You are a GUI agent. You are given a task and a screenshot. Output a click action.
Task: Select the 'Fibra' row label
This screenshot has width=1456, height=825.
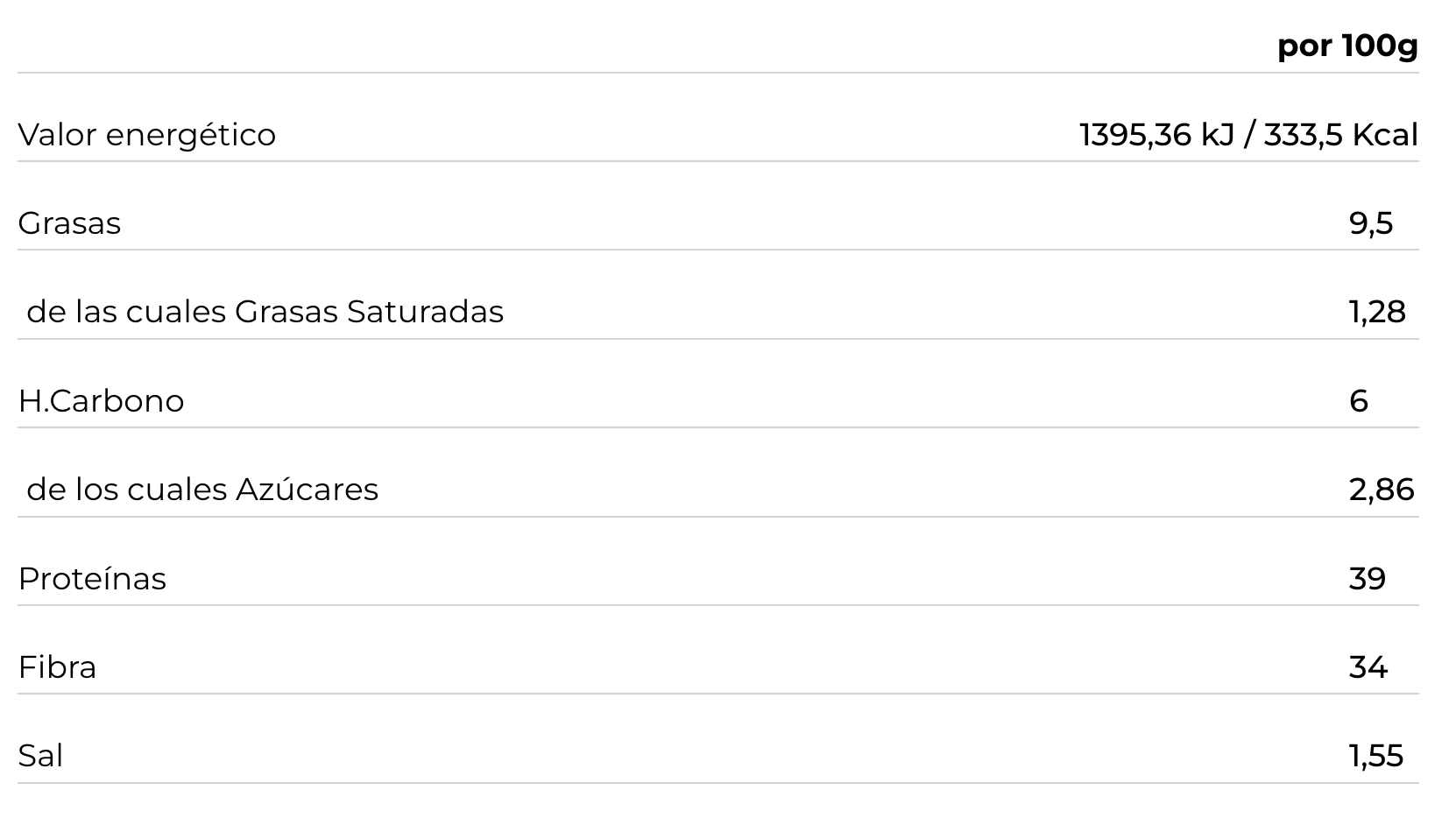pyautogui.click(x=57, y=667)
